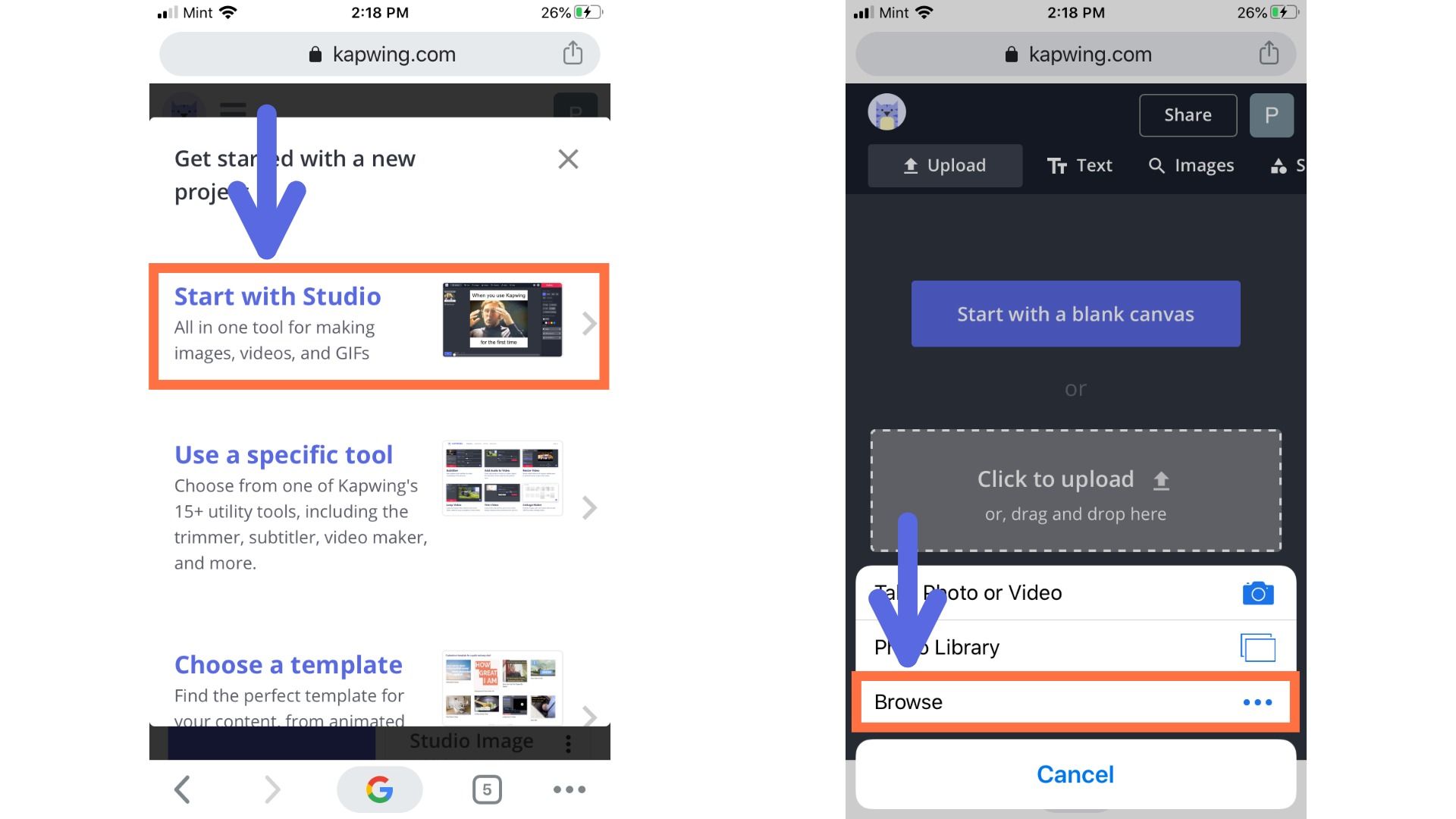
Task: Cancel the file upload action sheet
Action: tap(1074, 774)
